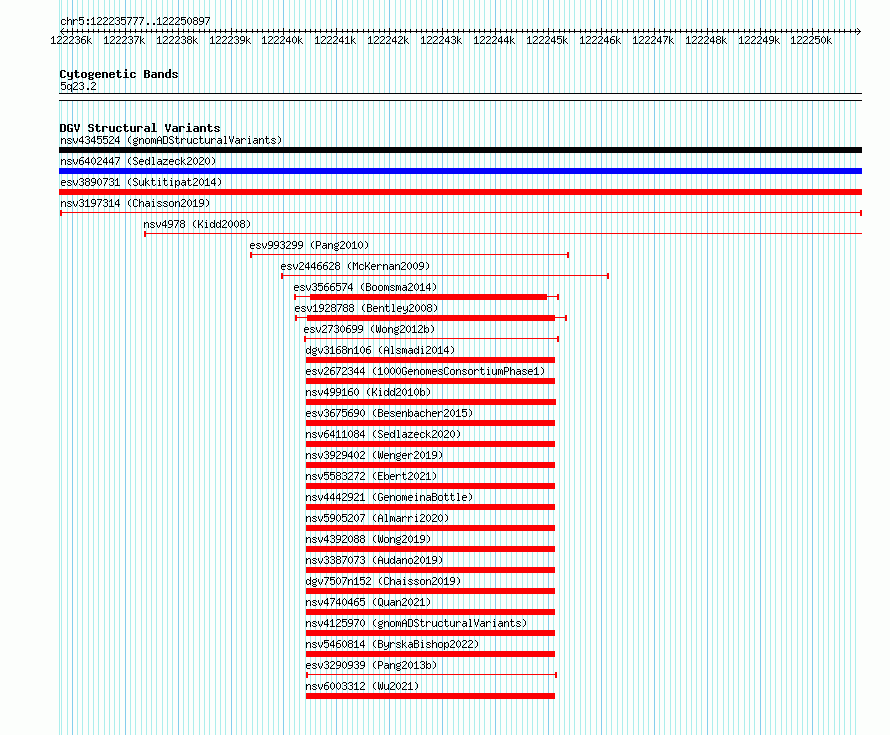Click the nsv499160 Kidd2010b red bar
The image size is (890, 735).
(x=431, y=402)
